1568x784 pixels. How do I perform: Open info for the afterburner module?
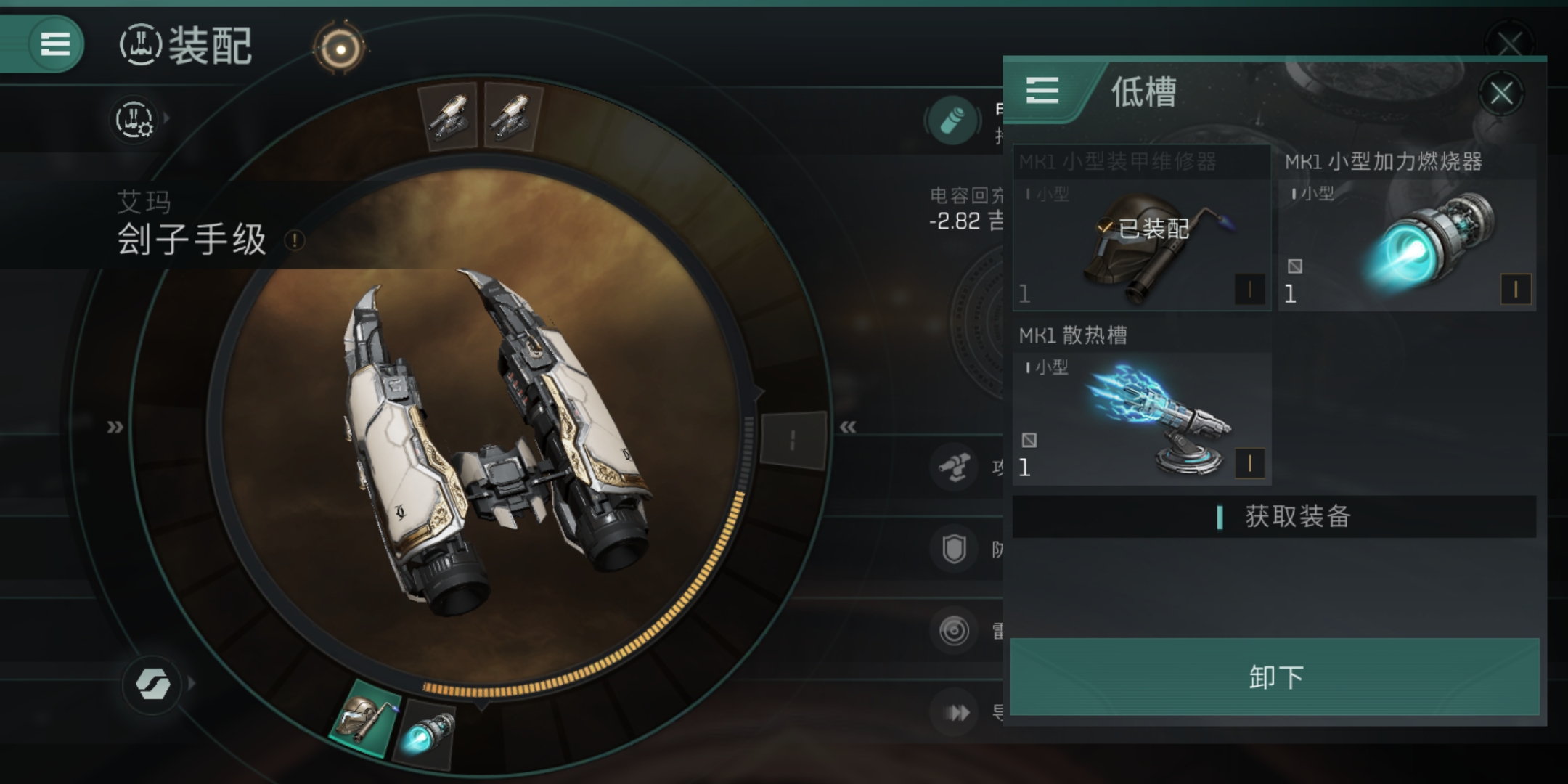pyautogui.click(x=1516, y=290)
